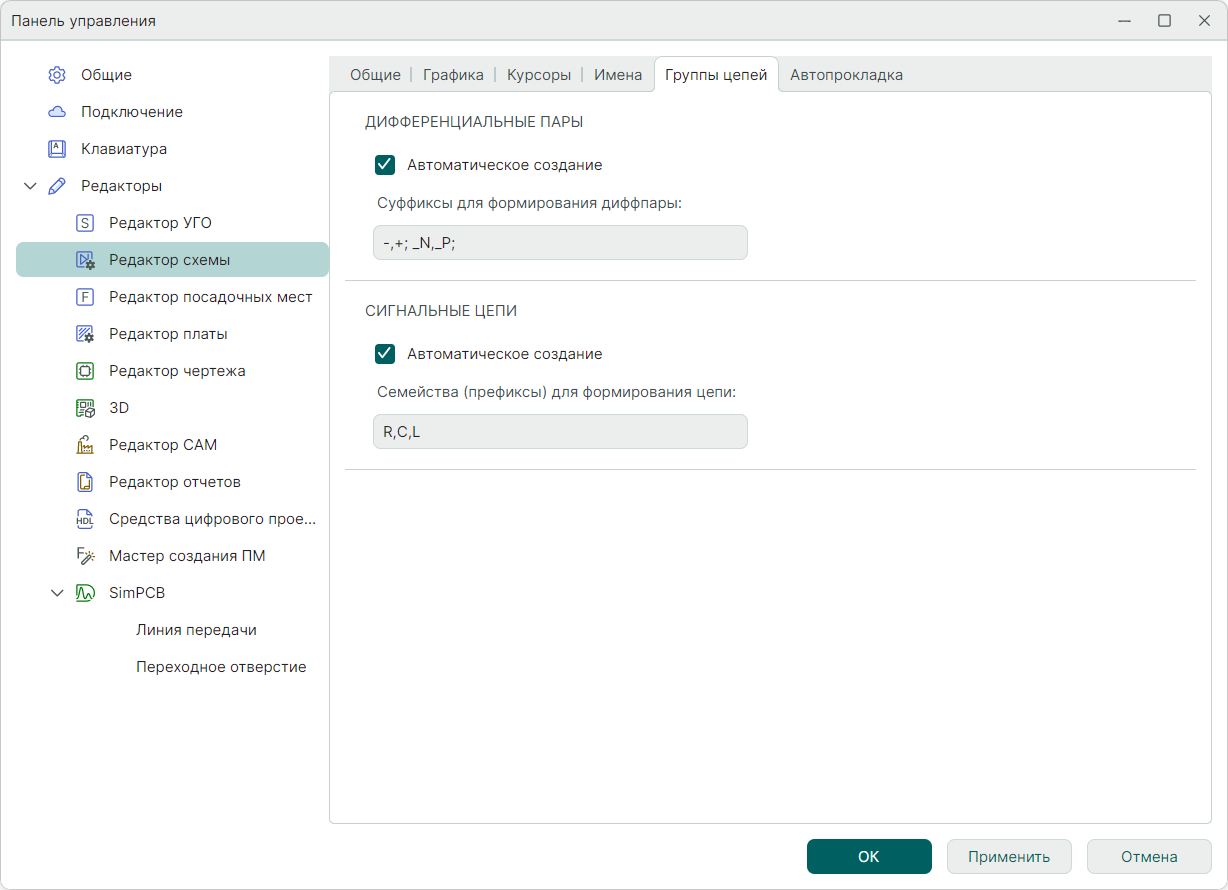Click the Редактор платы icon
This screenshot has width=1228, height=890.
(85, 334)
